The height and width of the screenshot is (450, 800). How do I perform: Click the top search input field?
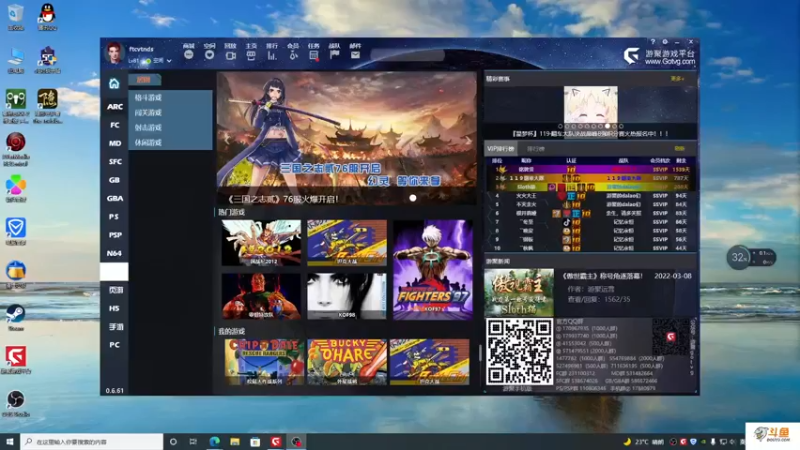[x=408, y=55]
